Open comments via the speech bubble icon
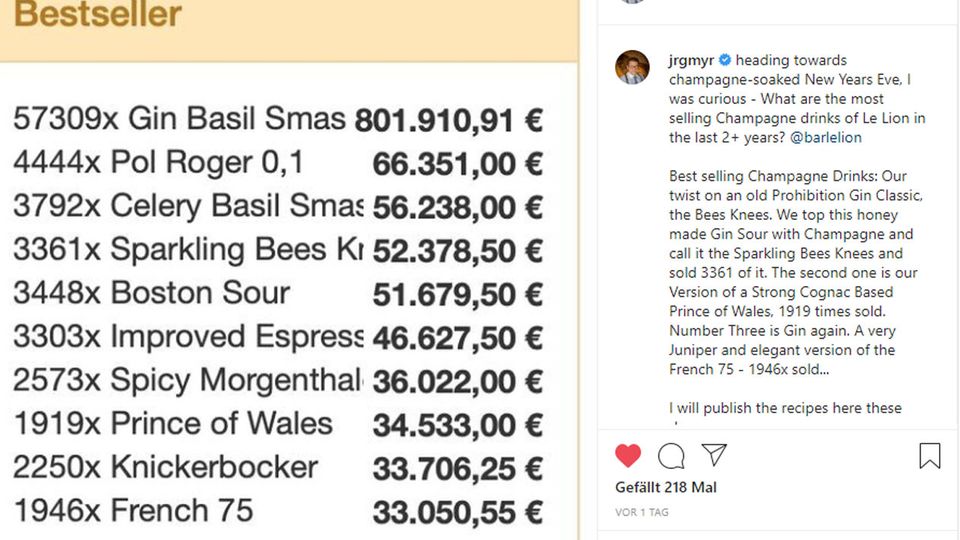 pos(671,456)
